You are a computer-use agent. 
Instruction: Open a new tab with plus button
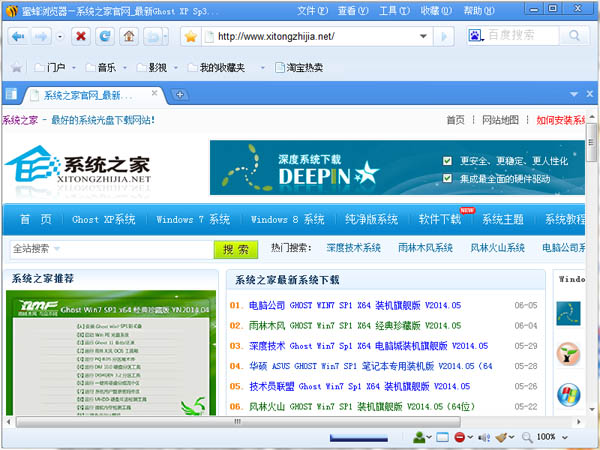(x=180, y=95)
